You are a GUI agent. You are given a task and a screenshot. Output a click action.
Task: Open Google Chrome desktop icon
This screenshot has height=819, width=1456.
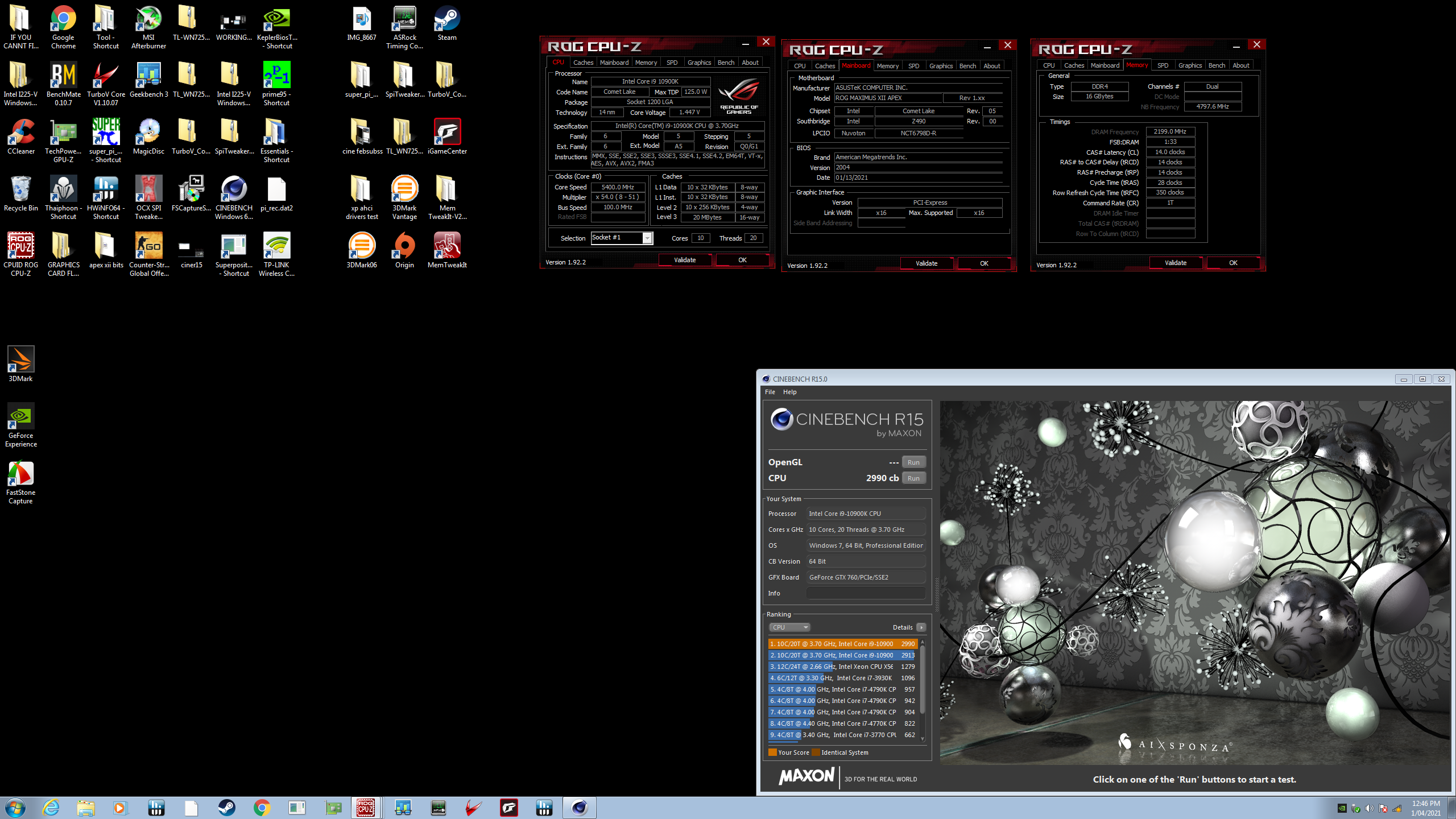tap(63, 27)
